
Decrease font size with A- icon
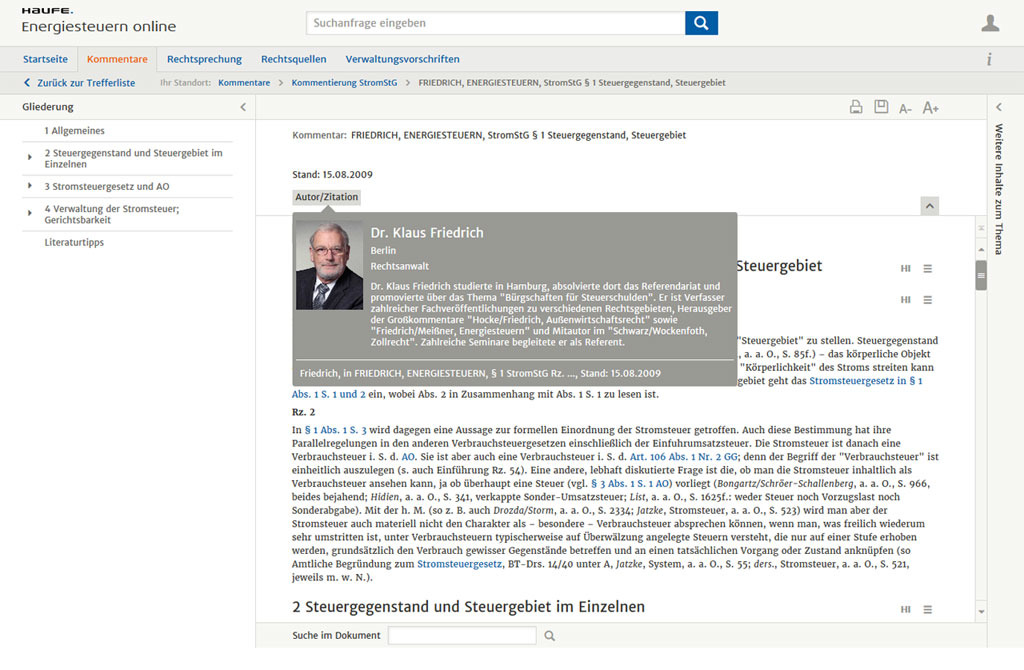905,108
